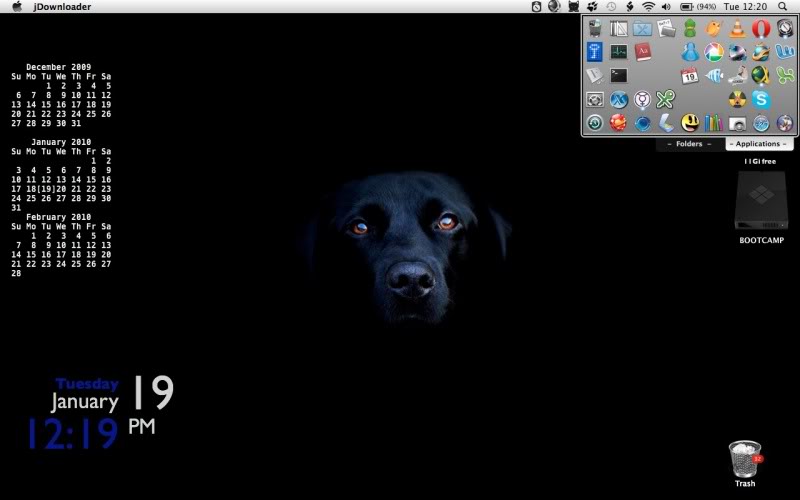Open iCal icon showing 19
This screenshot has width=800, height=500.
point(689,76)
